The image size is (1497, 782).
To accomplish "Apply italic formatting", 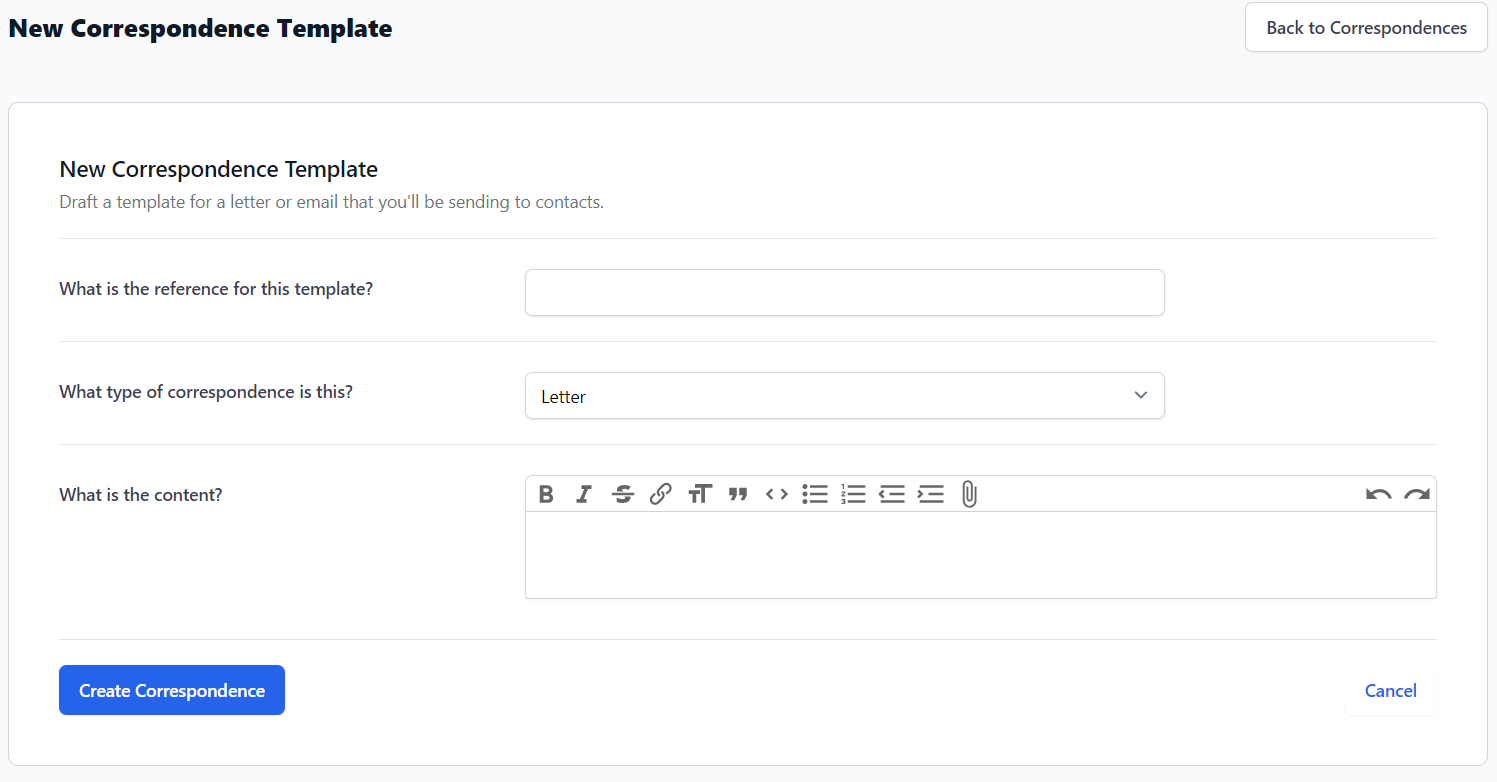I will tap(583, 493).
